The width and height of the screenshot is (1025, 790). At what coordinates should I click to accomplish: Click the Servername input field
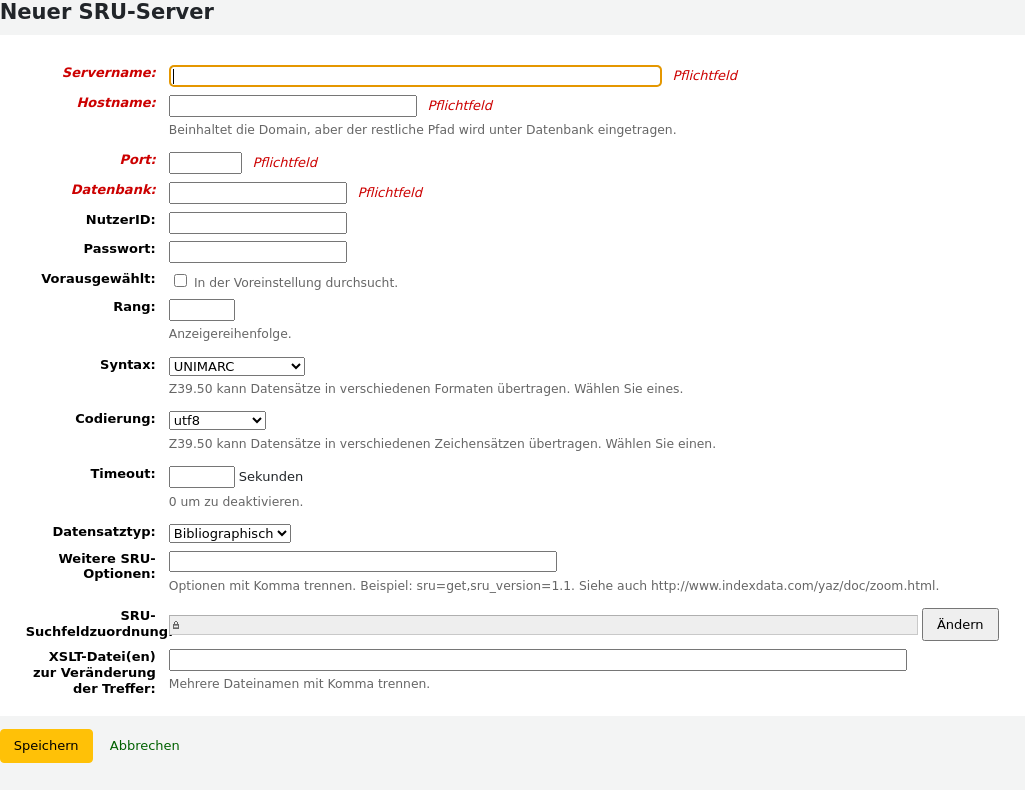[x=415, y=76]
